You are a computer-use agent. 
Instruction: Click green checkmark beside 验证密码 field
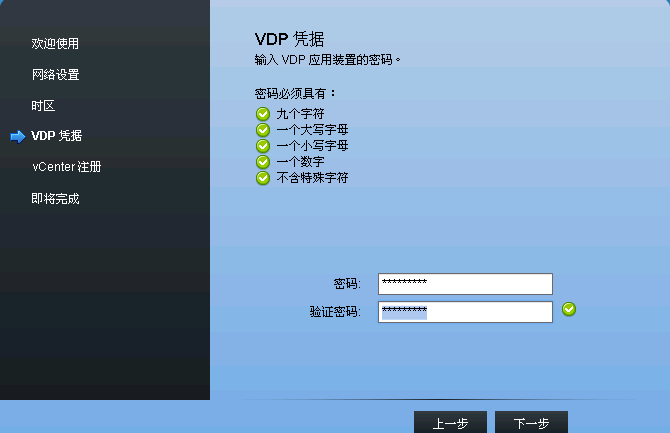click(569, 309)
